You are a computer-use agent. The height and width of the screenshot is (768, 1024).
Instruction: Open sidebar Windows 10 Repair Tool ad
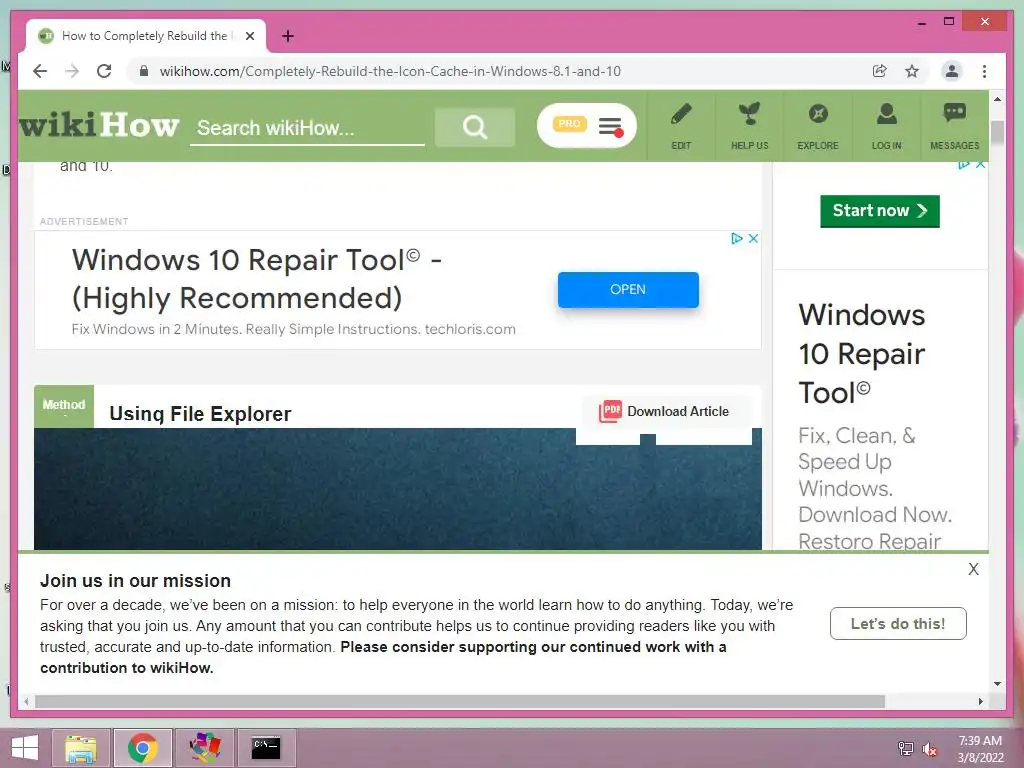click(861, 354)
